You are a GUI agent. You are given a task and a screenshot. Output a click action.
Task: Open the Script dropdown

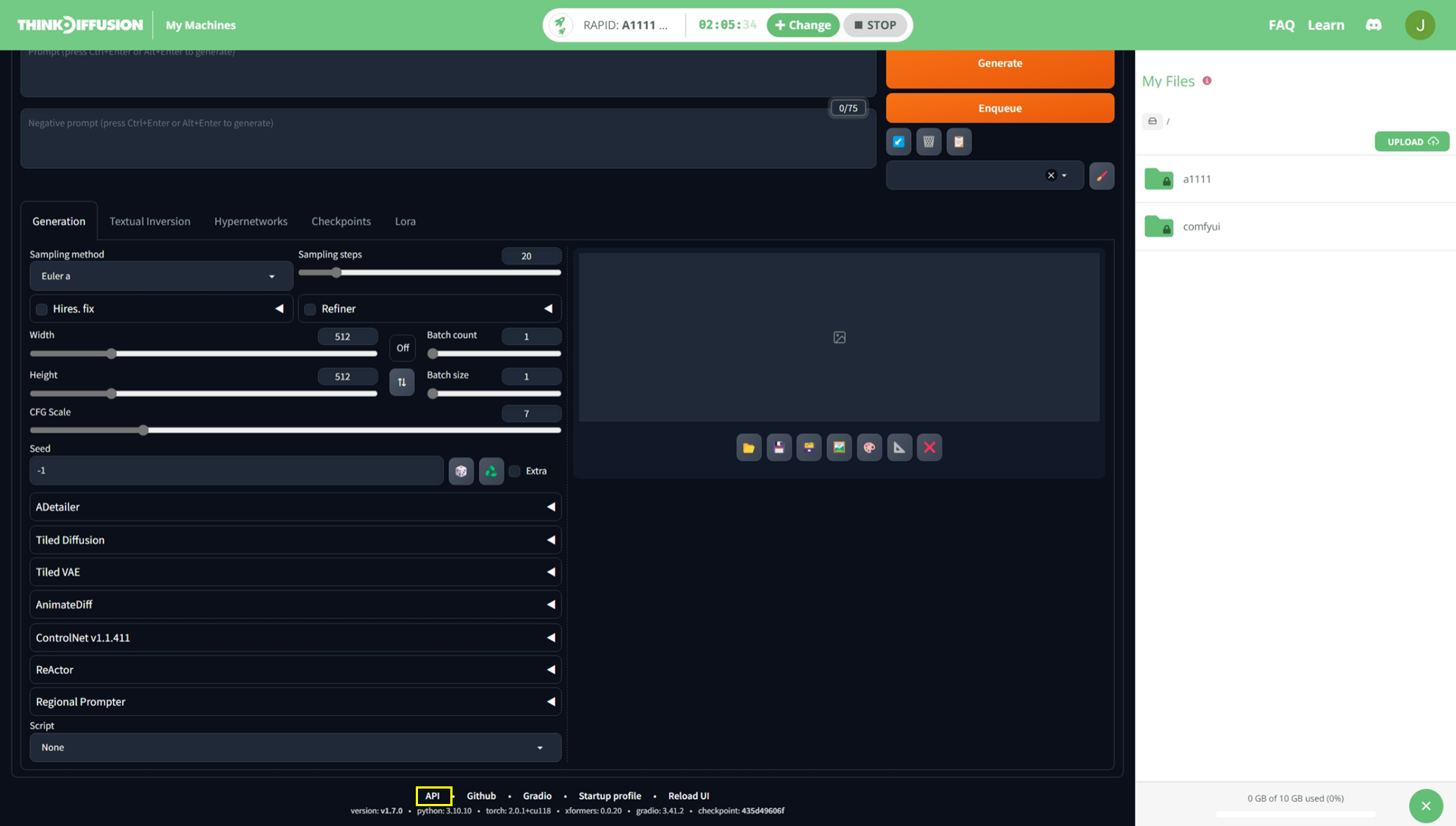pyautogui.click(x=295, y=747)
